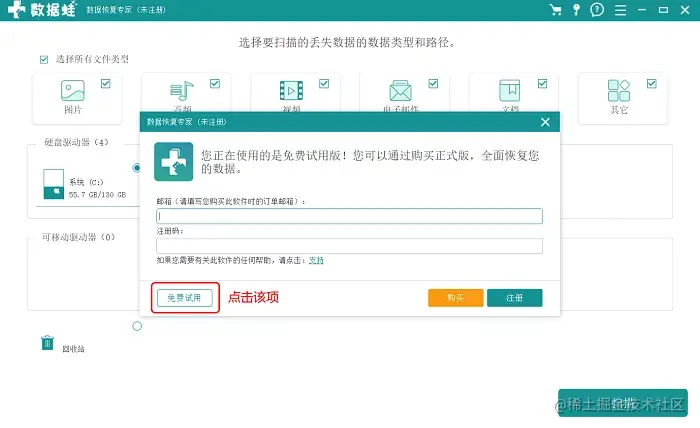
Task: Click the 注册 register button
Action: point(515,298)
